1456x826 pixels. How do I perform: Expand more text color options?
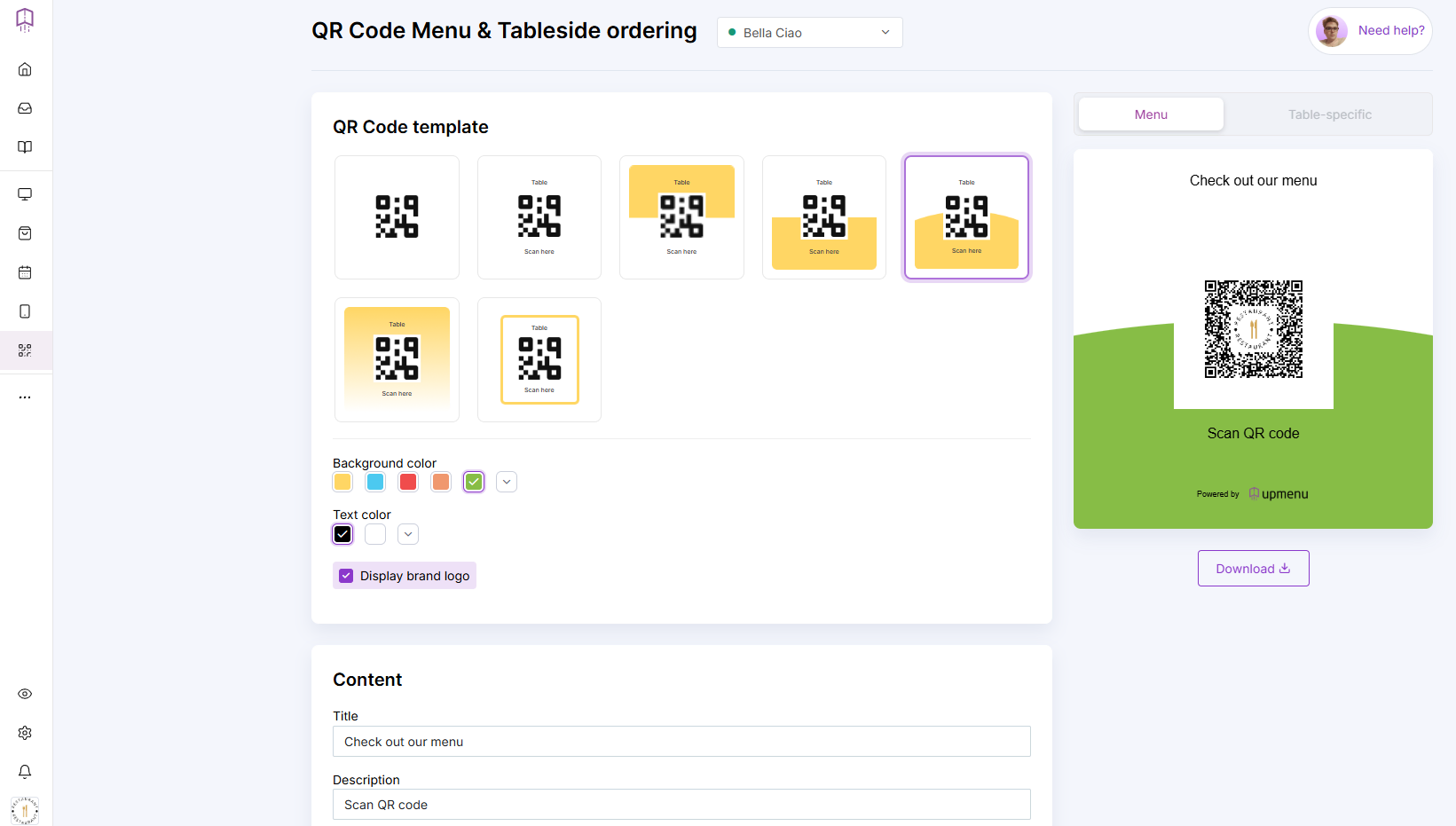pos(408,534)
